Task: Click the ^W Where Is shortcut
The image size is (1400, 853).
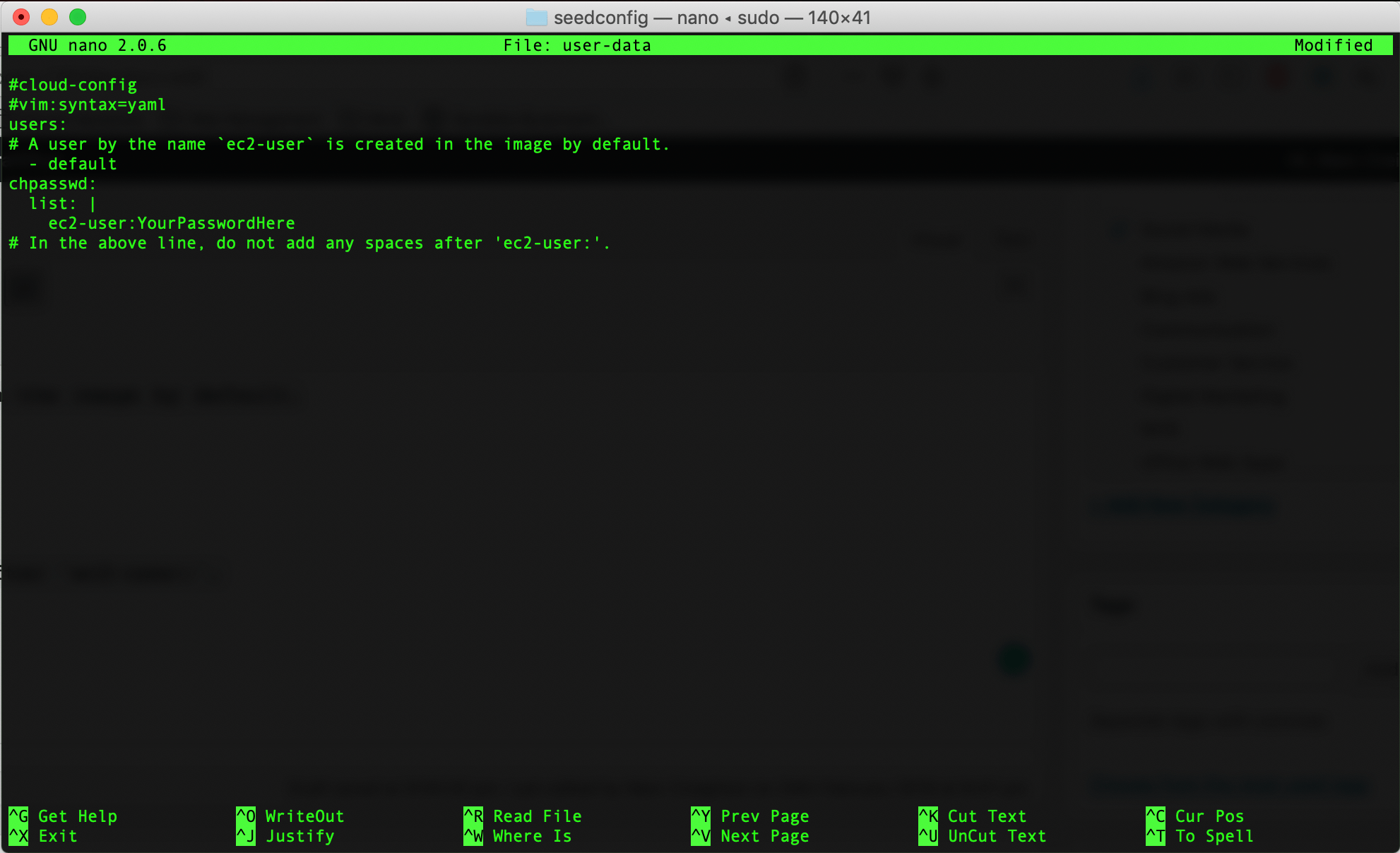Action: point(517,836)
